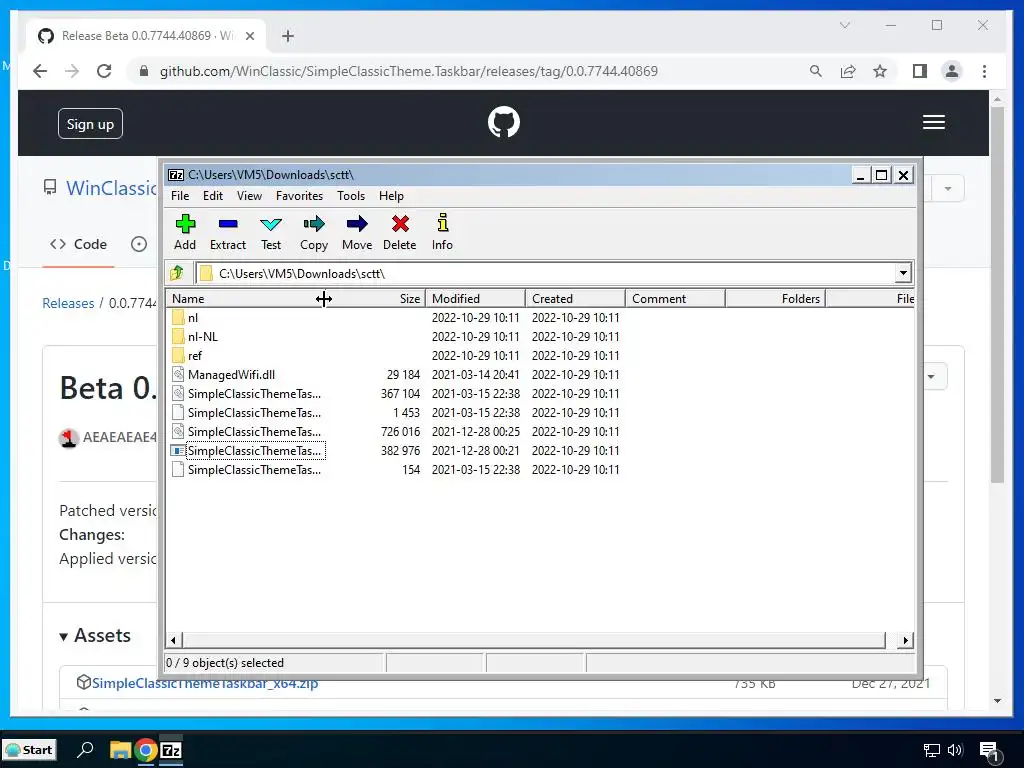Open the WinClassic repository owner link
1024x768 pixels.
coord(111,188)
